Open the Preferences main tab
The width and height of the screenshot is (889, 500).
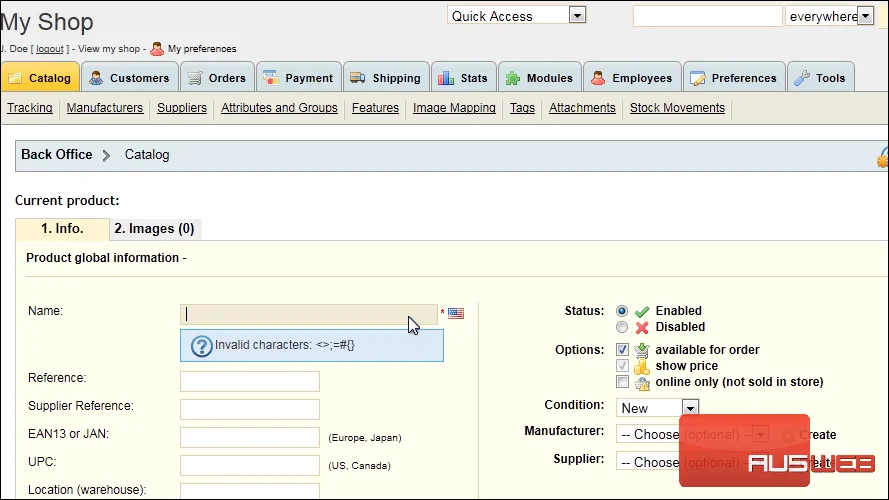click(734, 77)
